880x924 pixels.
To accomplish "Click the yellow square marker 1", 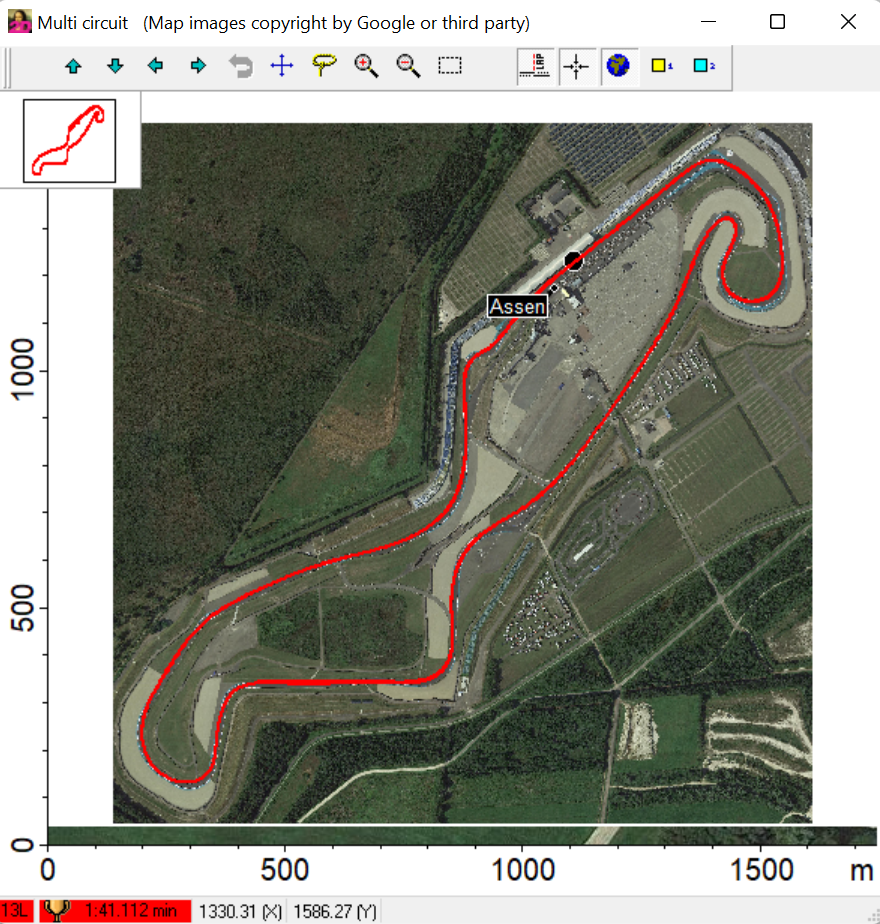I will [x=661, y=66].
